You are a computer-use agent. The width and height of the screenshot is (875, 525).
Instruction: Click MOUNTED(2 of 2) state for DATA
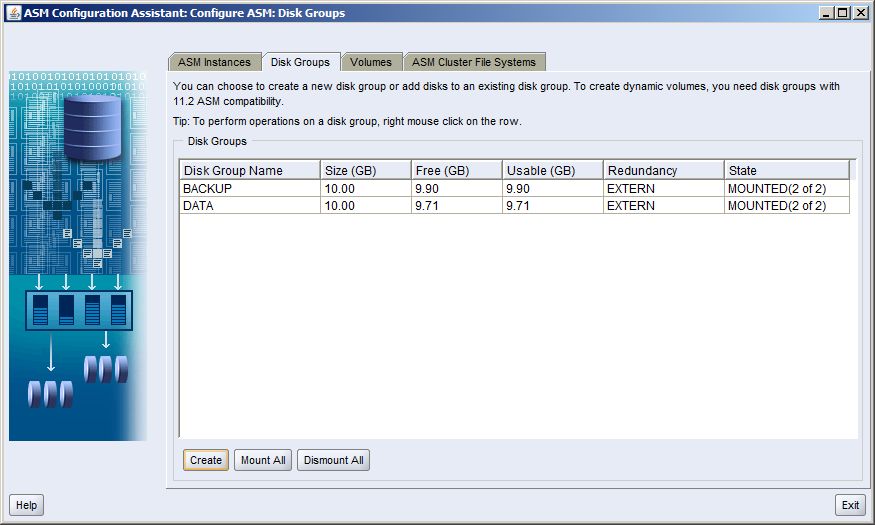click(x=787, y=205)
